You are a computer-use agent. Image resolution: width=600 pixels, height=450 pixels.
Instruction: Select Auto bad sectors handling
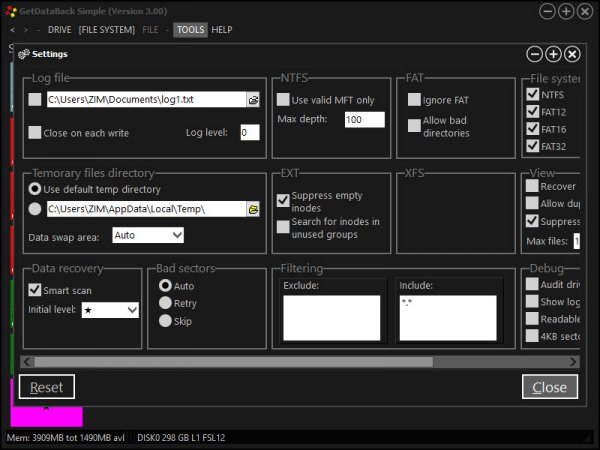point(165,285)
